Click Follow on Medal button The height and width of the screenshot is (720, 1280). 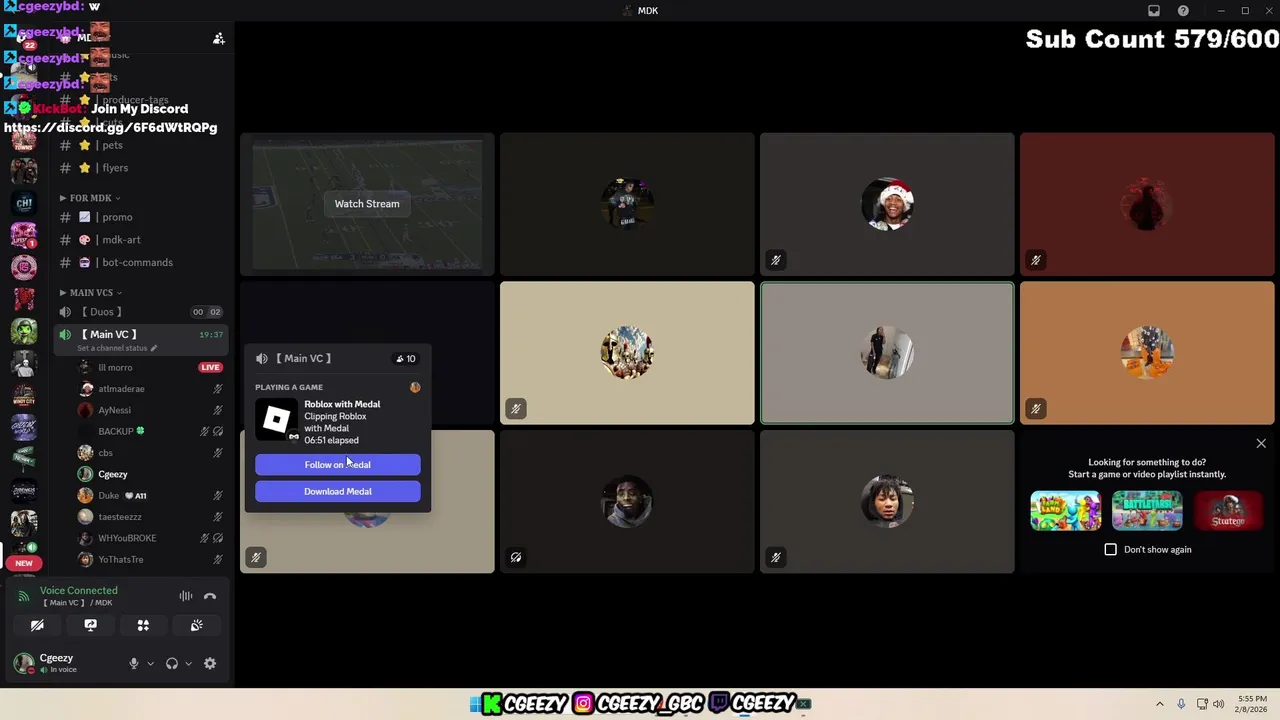coord(338,465)
